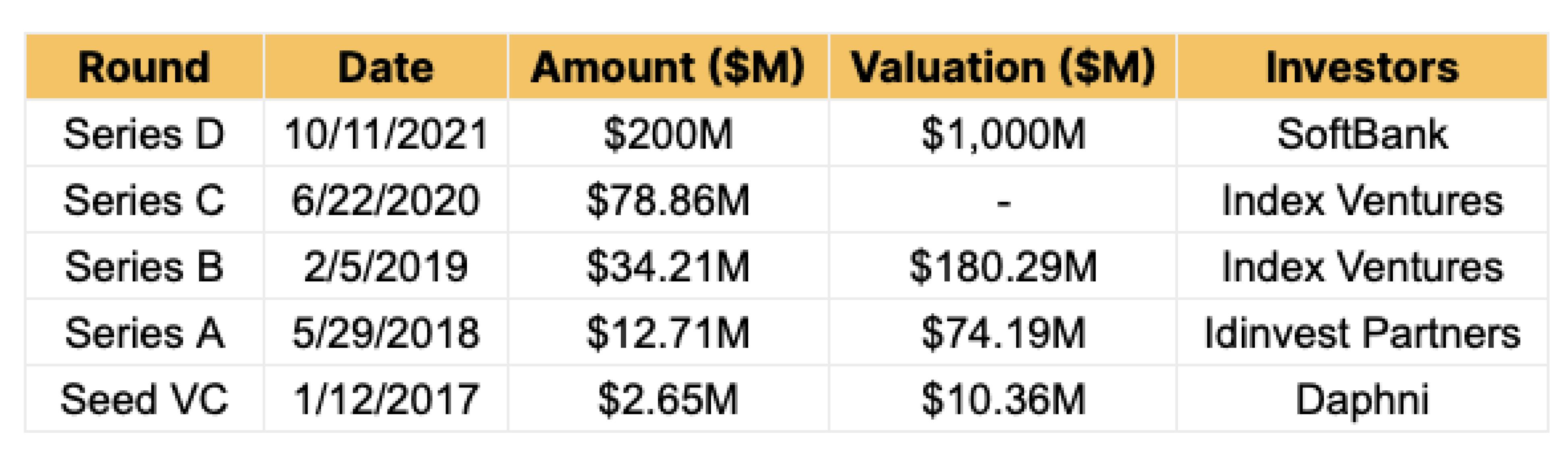Click the empty dash valuation cell
This screenshot has width=1568, height=454.
coord(1002,200)
